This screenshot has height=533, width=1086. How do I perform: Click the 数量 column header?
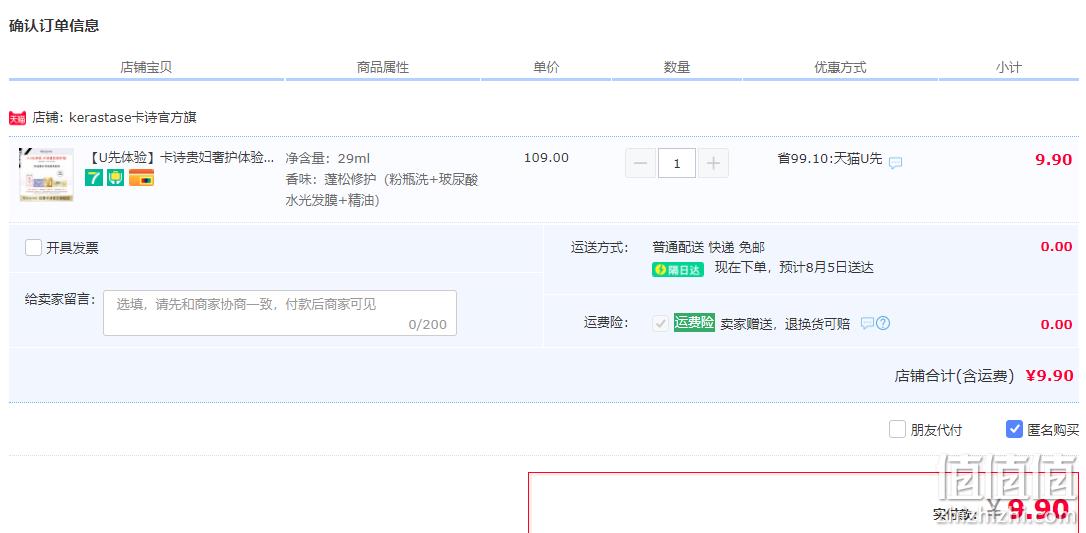[677, 67]
